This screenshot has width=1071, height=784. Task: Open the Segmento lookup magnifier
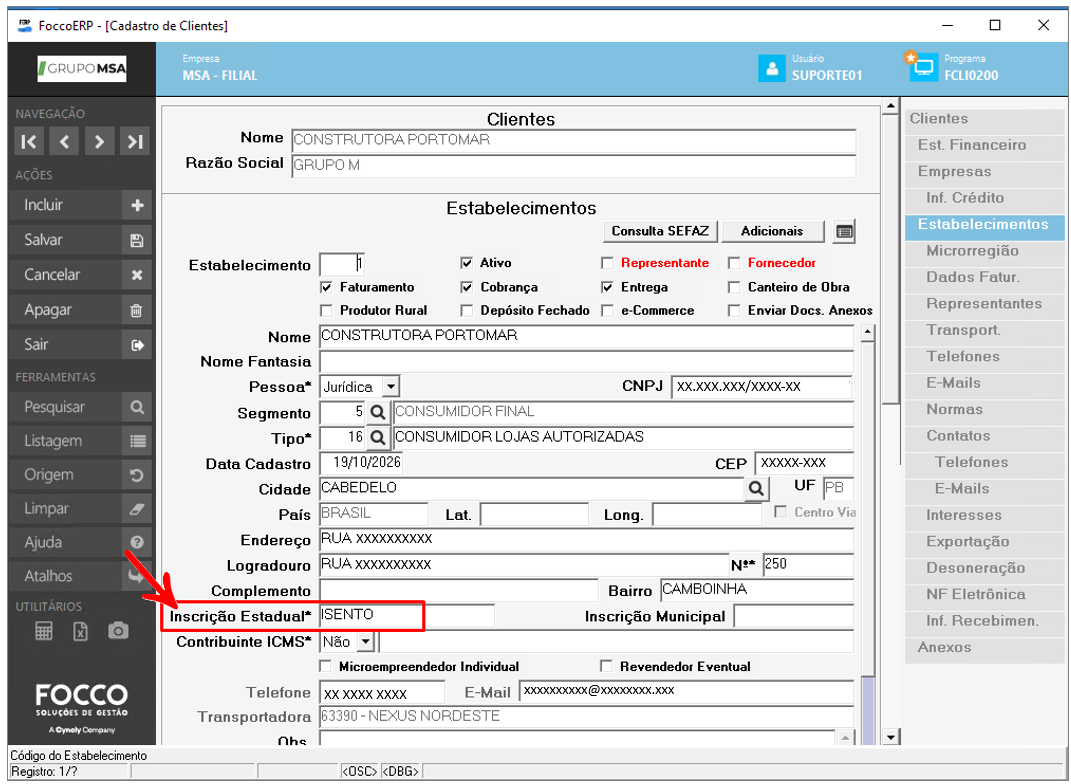coord(378,412)
